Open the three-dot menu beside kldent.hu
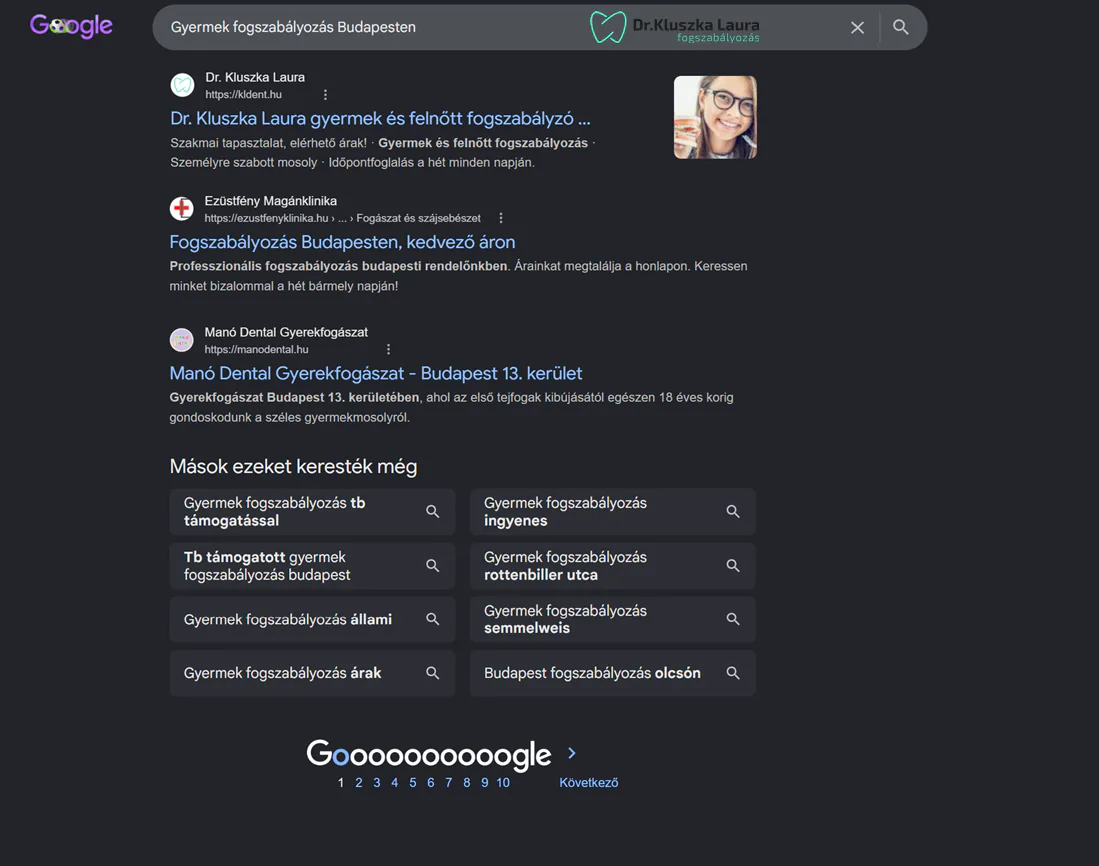1099x866 pixels. pos(325,95)
